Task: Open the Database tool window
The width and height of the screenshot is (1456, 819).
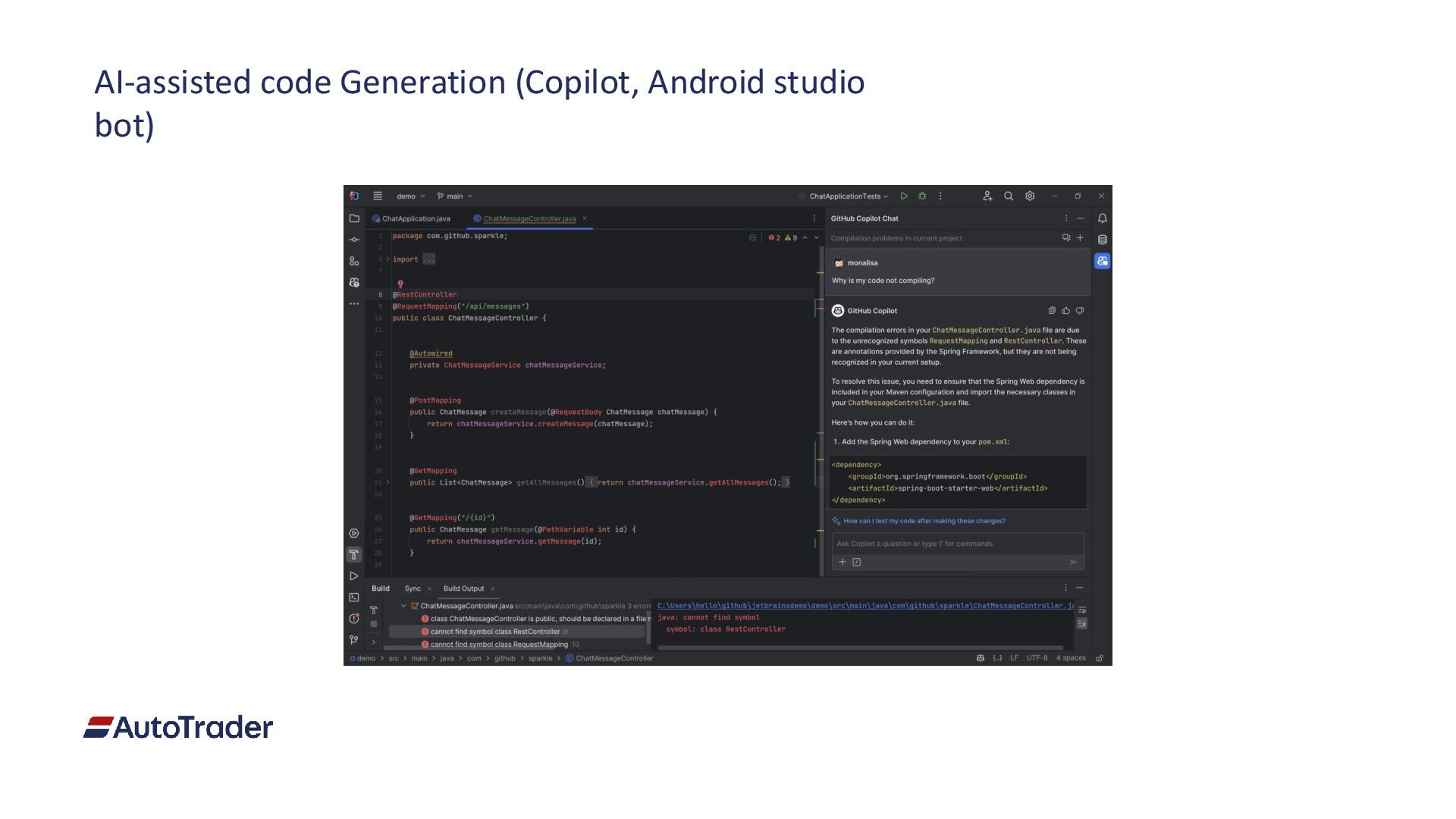Action: 1103,240
